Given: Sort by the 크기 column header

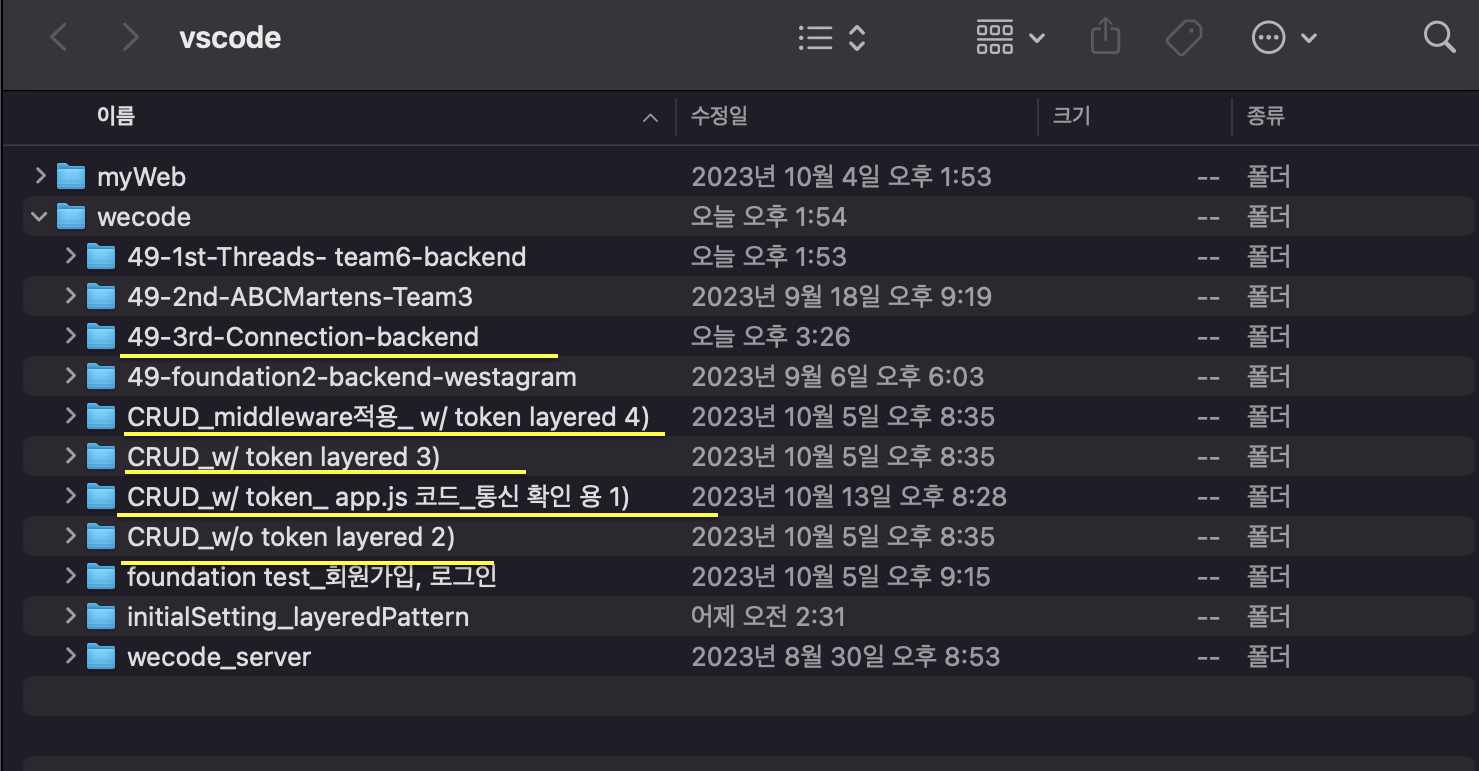Looking at the screenshot, I should [1071, 117].
